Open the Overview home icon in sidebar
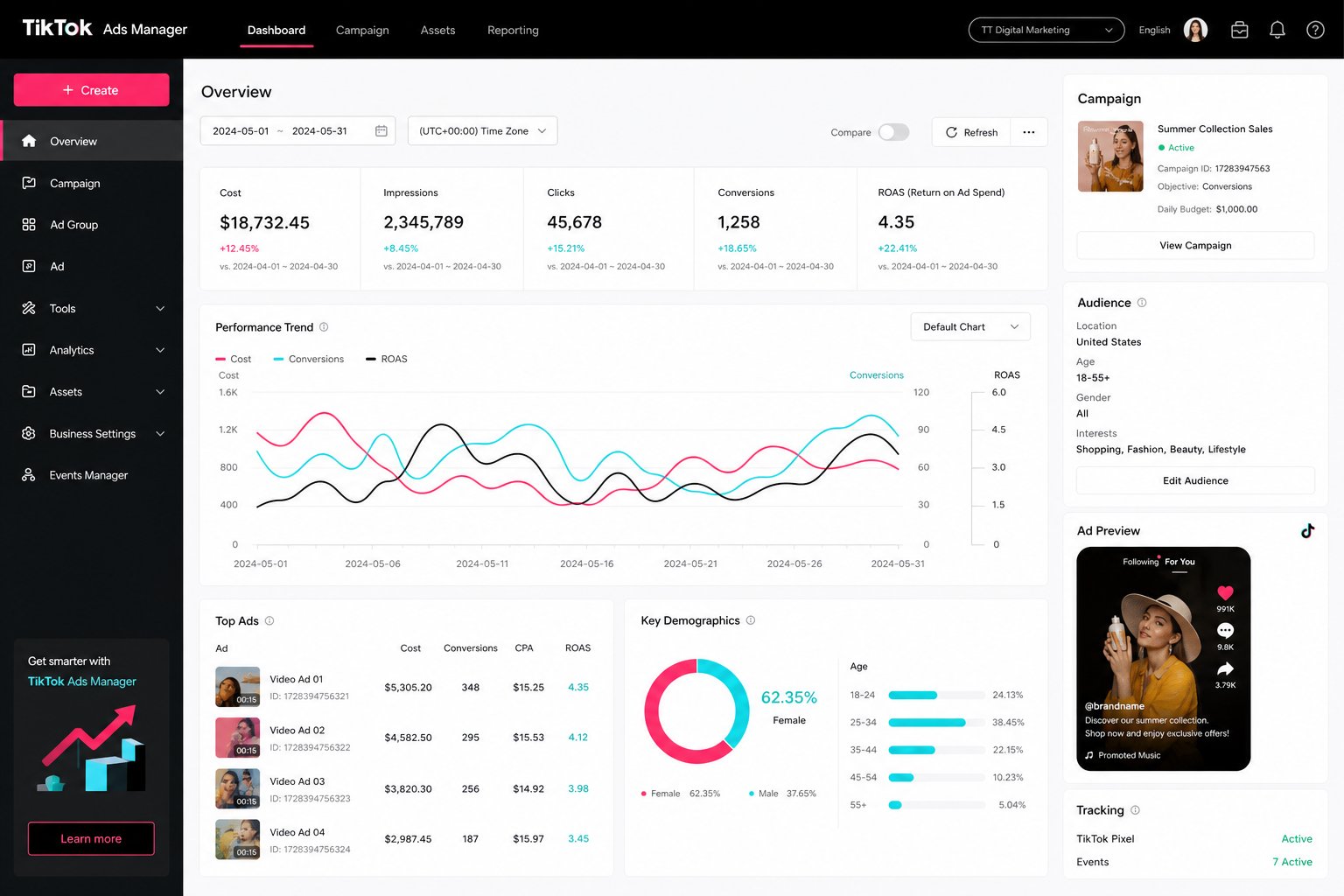Screen dimensions: 1344x896 [x=29, y=141]
